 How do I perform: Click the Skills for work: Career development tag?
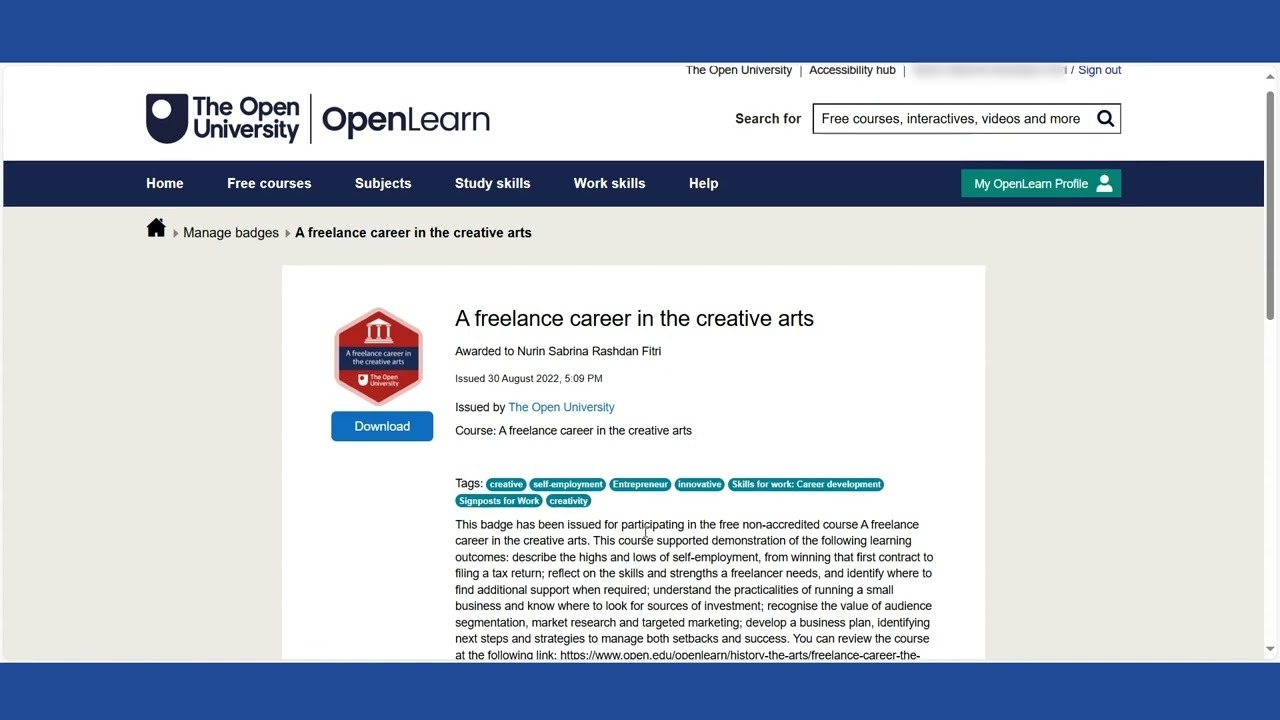(x=806, y=484)
